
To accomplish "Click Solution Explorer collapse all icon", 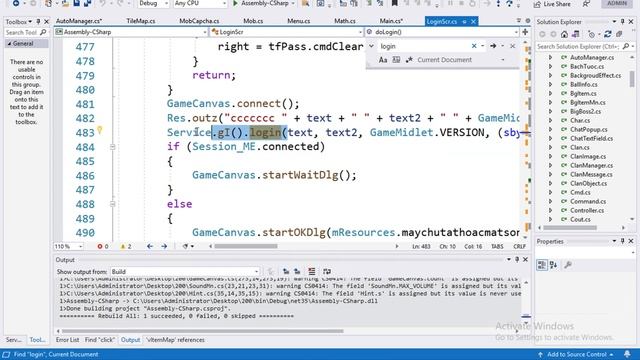I will [619, 34].
